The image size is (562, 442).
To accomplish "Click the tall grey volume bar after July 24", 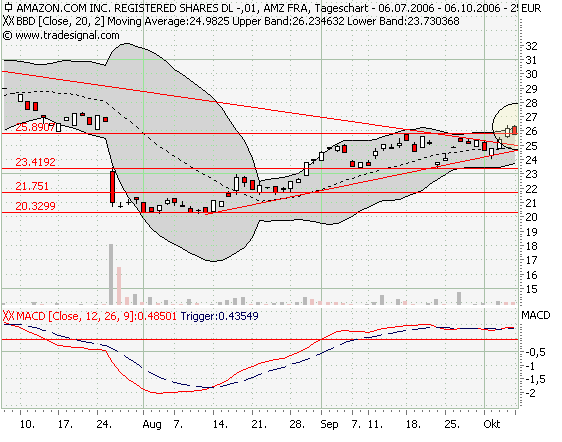I will [111, 274].
